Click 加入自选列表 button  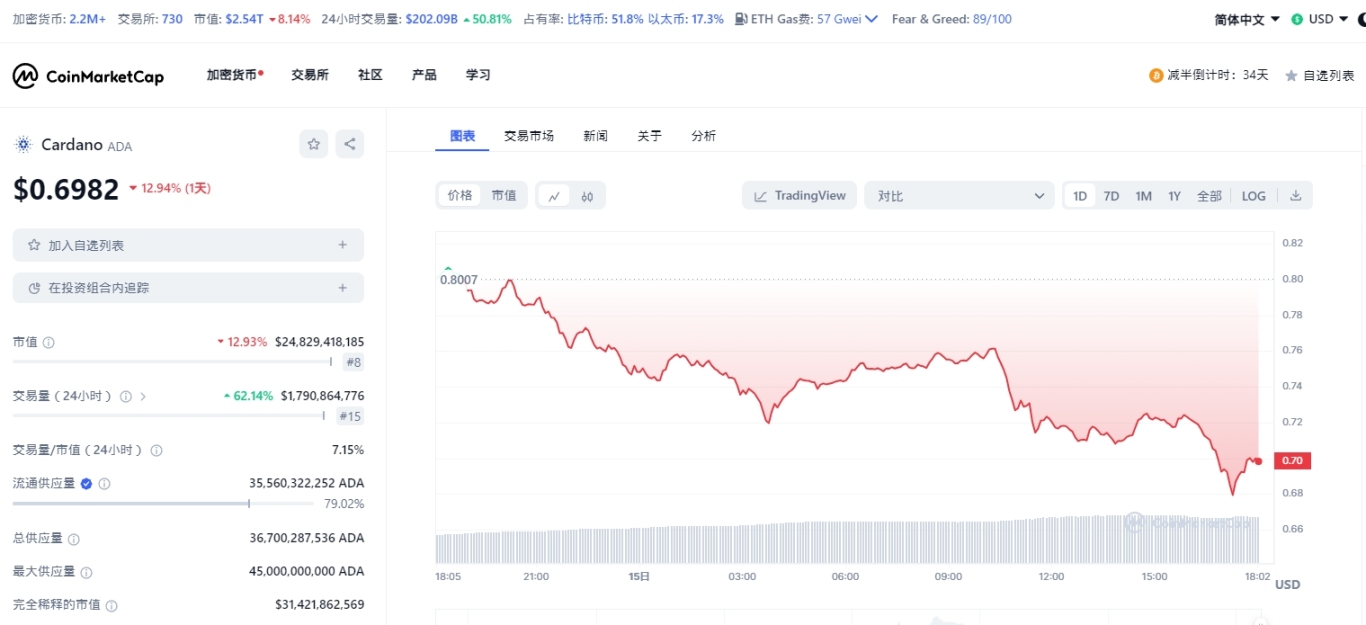point(188,245)
